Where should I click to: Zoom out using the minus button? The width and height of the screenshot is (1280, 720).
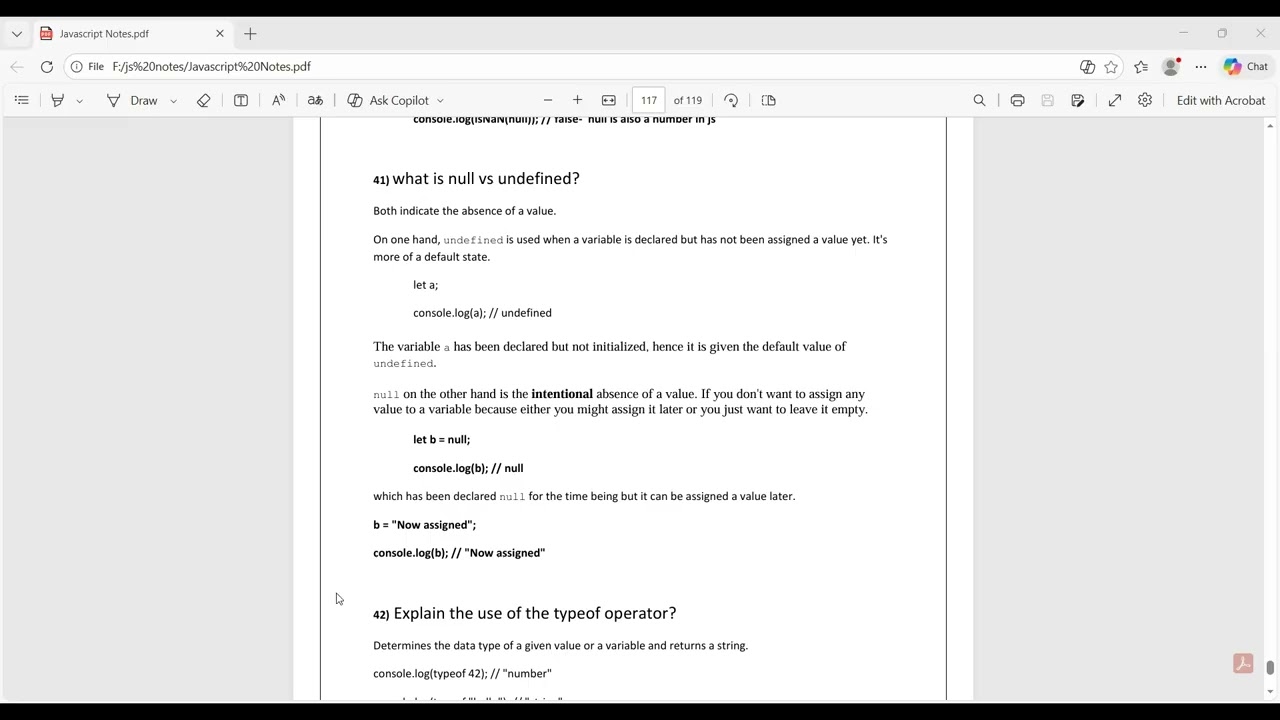pos(548,100)
